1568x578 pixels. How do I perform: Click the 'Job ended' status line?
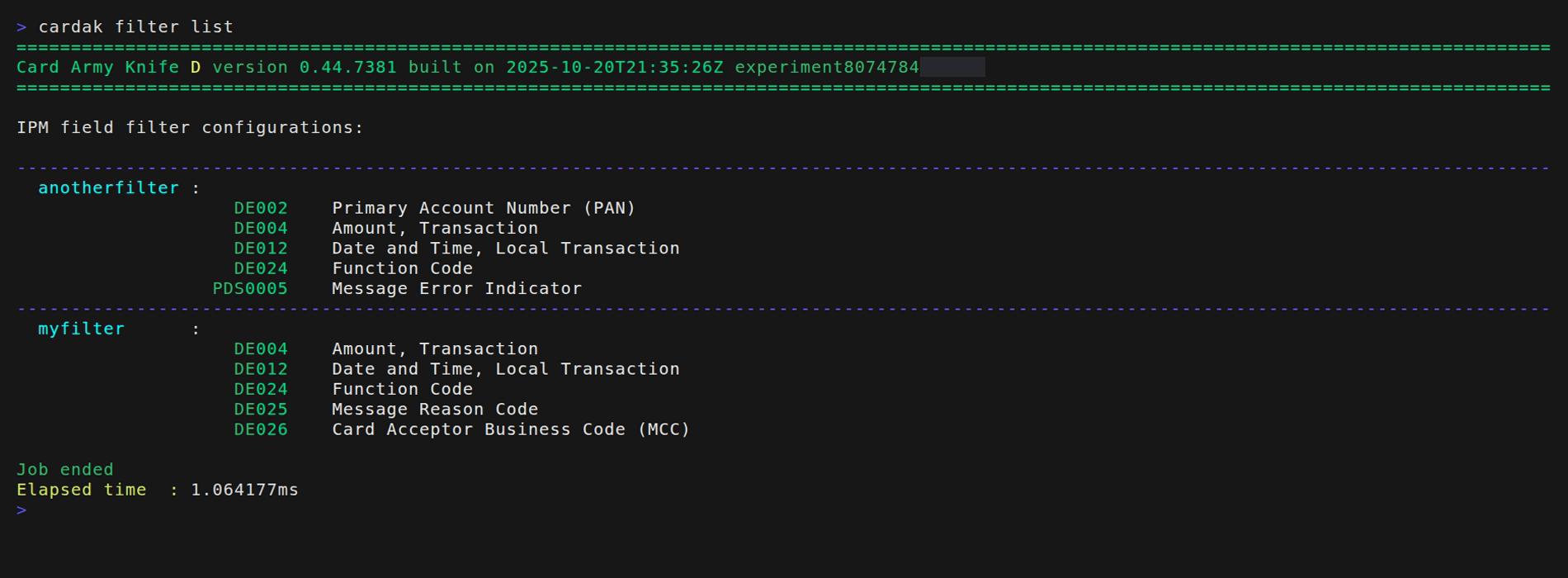(65, 470)
